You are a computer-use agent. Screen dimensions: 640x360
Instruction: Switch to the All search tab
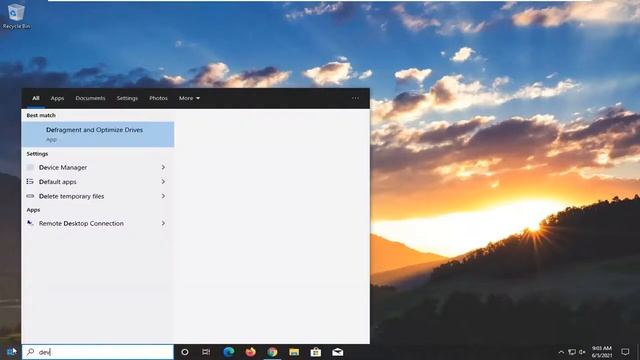point(36,98)
